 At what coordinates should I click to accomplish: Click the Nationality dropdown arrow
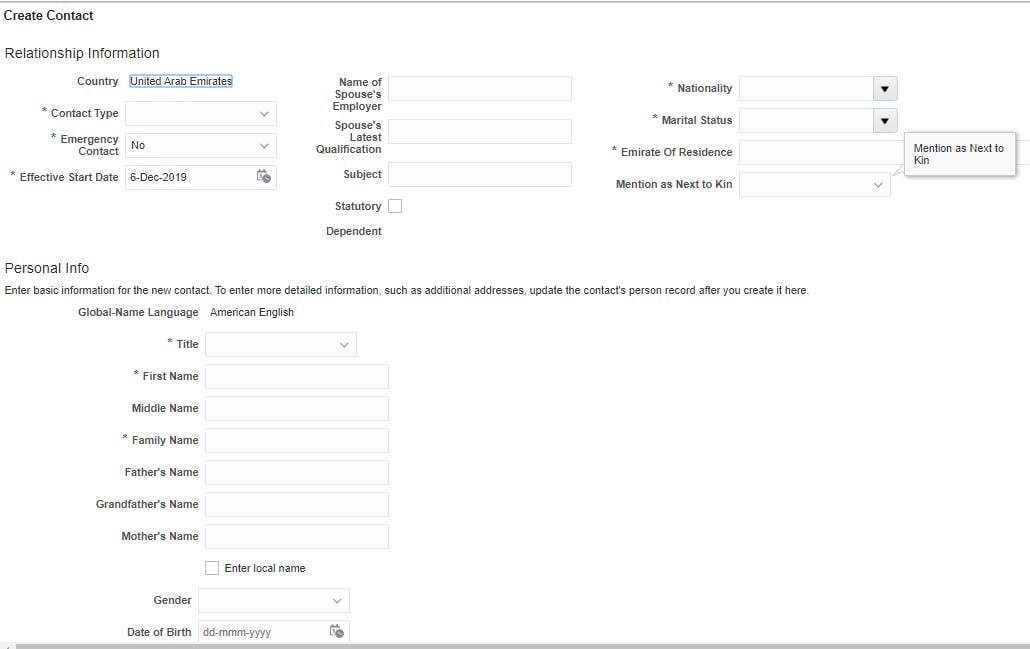[x=884, y=88]
